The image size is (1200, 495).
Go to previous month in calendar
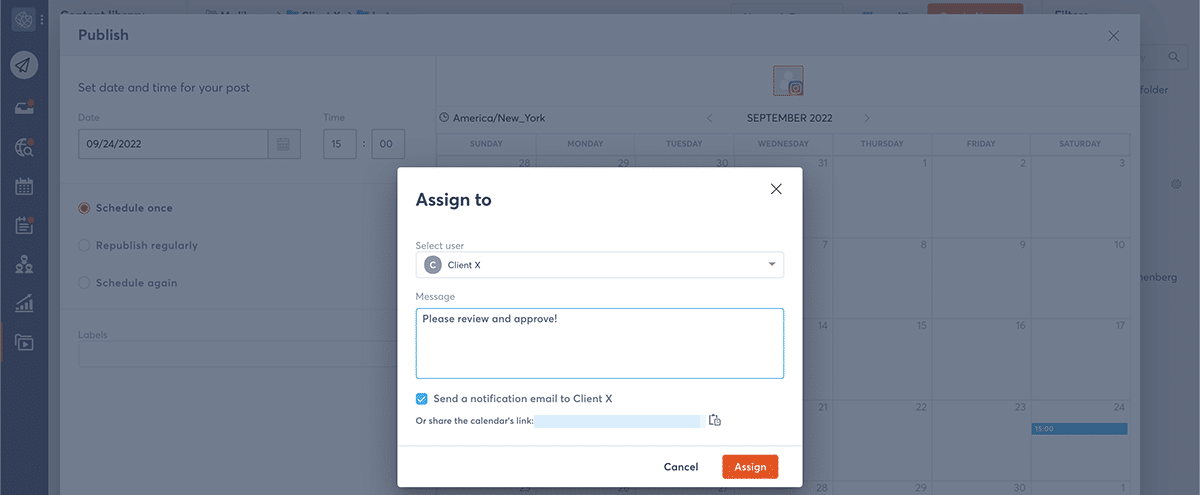click(x=709, y=118)
